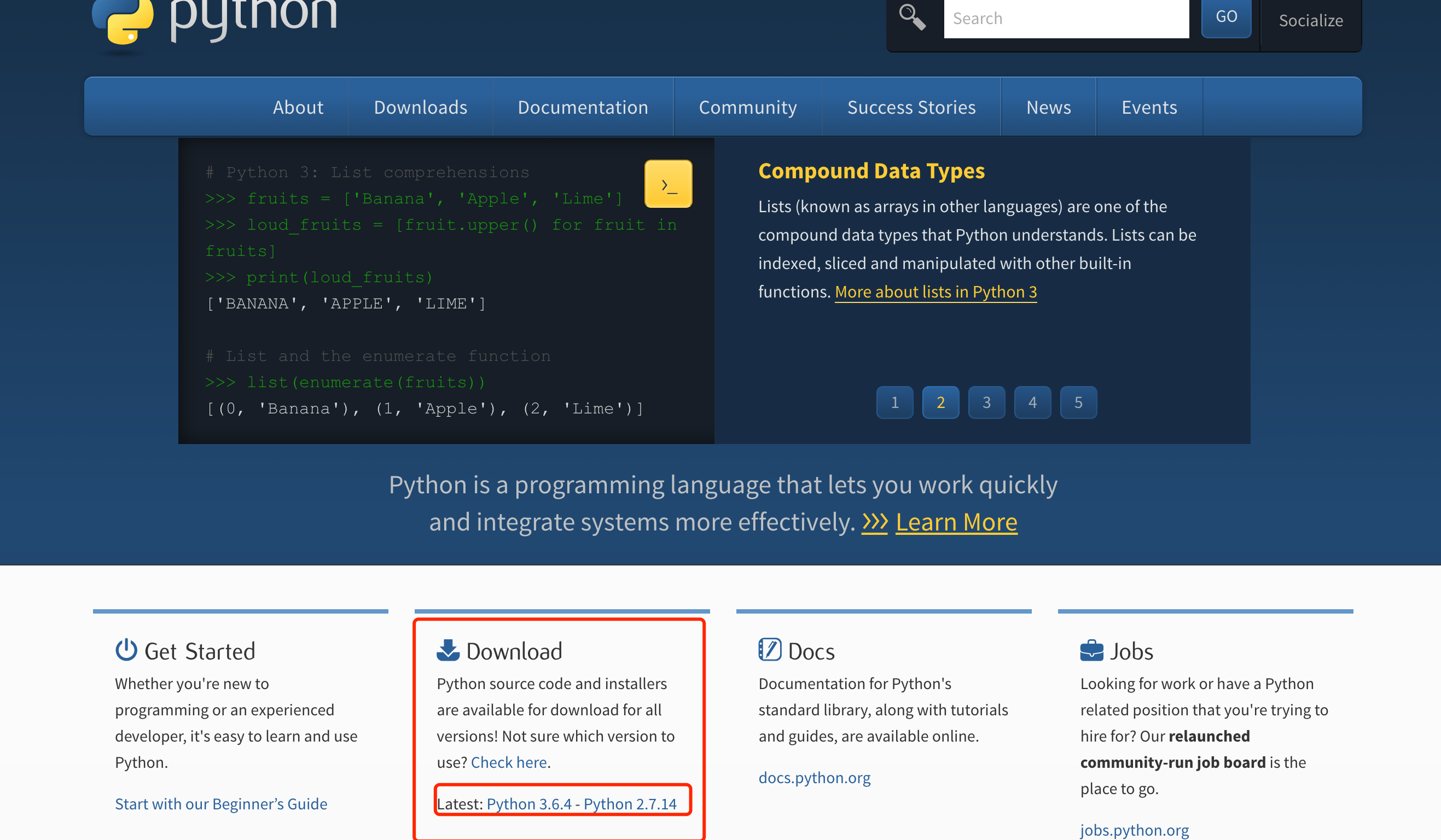
Task: Download Python 2.7.14
Action: click(x=630, y=804)
